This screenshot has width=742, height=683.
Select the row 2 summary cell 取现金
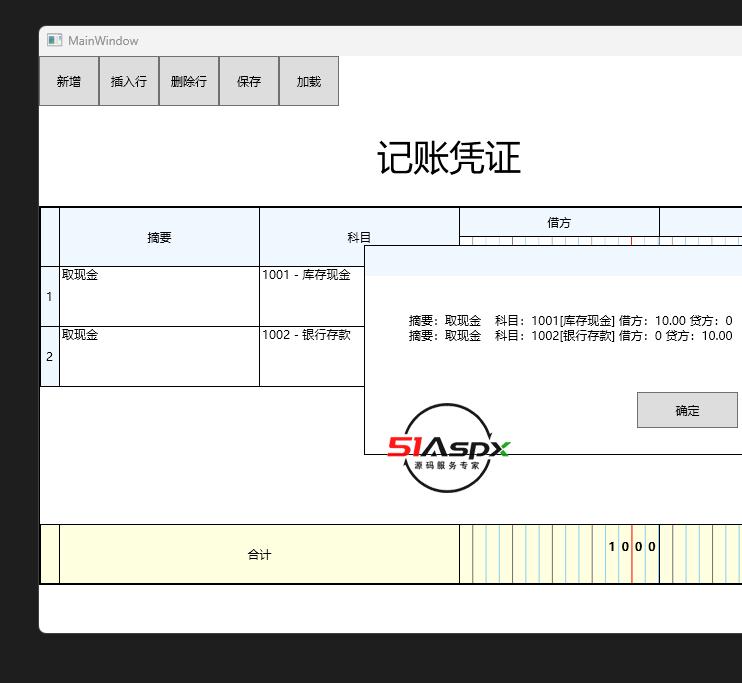point(159,356)
